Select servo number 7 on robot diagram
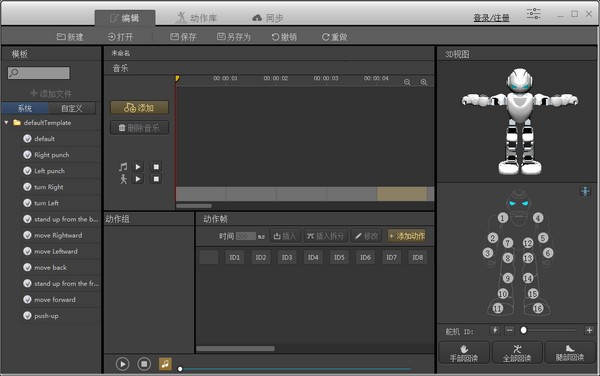The width and height of the screenshot is (600, 376). (508, 243)
